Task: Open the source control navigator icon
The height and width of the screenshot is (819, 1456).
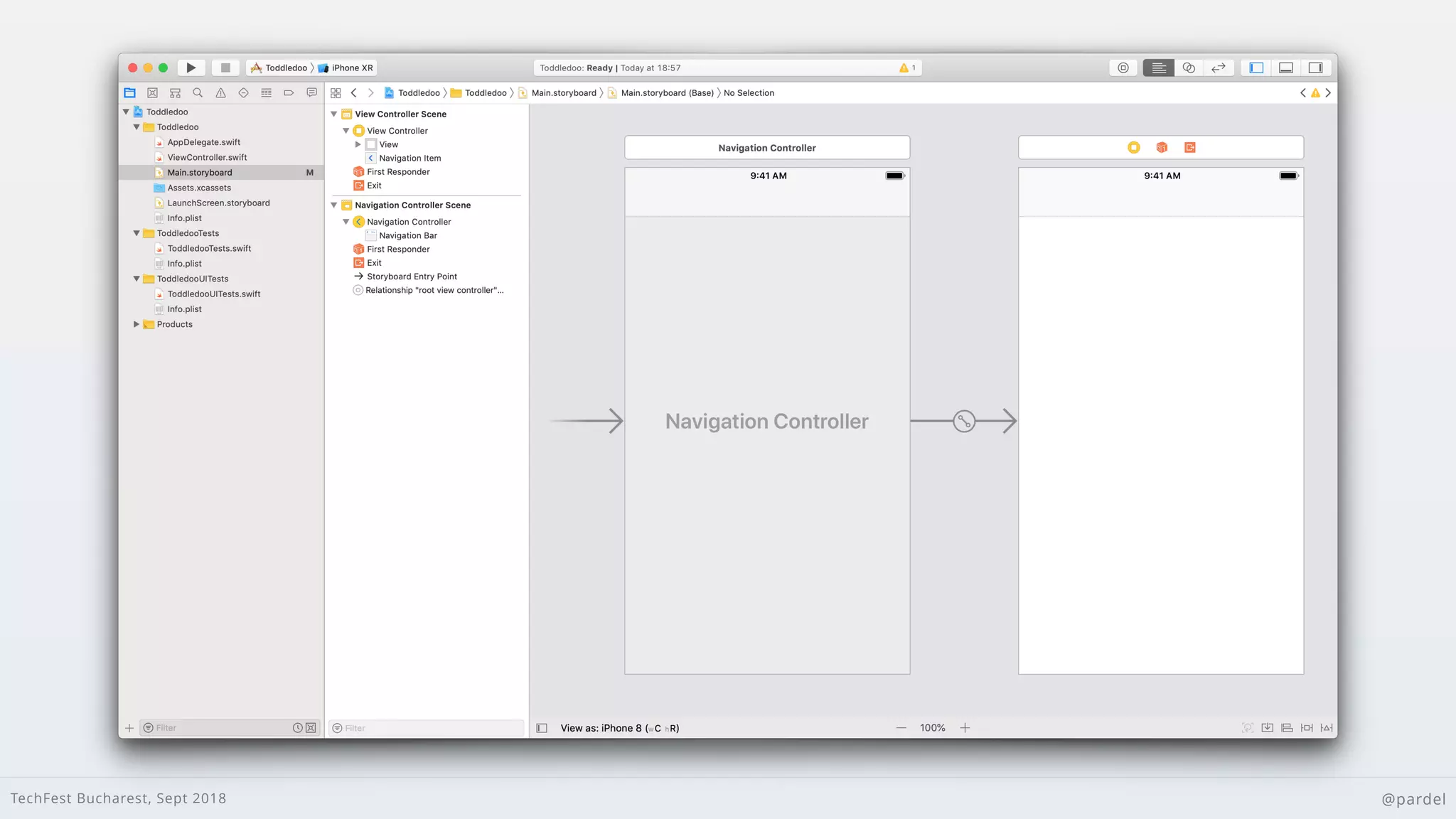Action: (x=152, y=92)
